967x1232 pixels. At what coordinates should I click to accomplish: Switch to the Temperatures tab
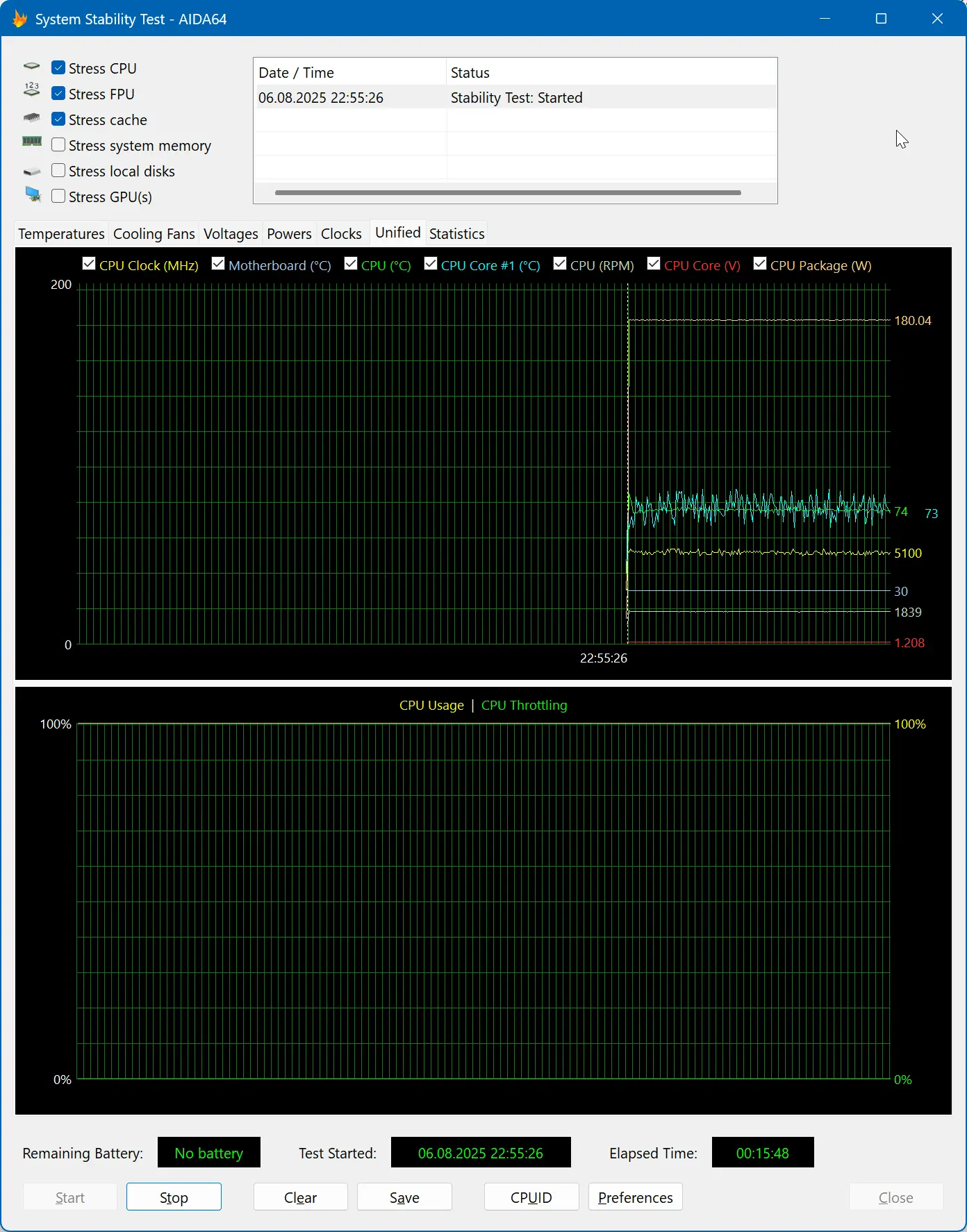click(61, 234)
